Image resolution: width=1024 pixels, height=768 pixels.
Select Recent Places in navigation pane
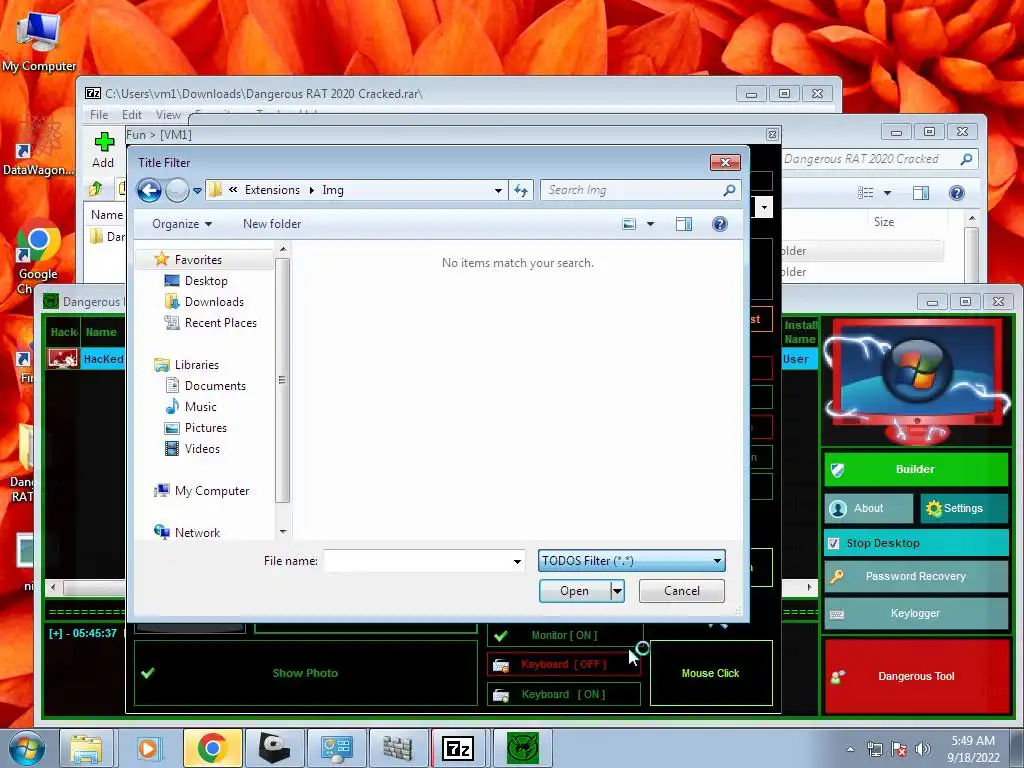220,323
